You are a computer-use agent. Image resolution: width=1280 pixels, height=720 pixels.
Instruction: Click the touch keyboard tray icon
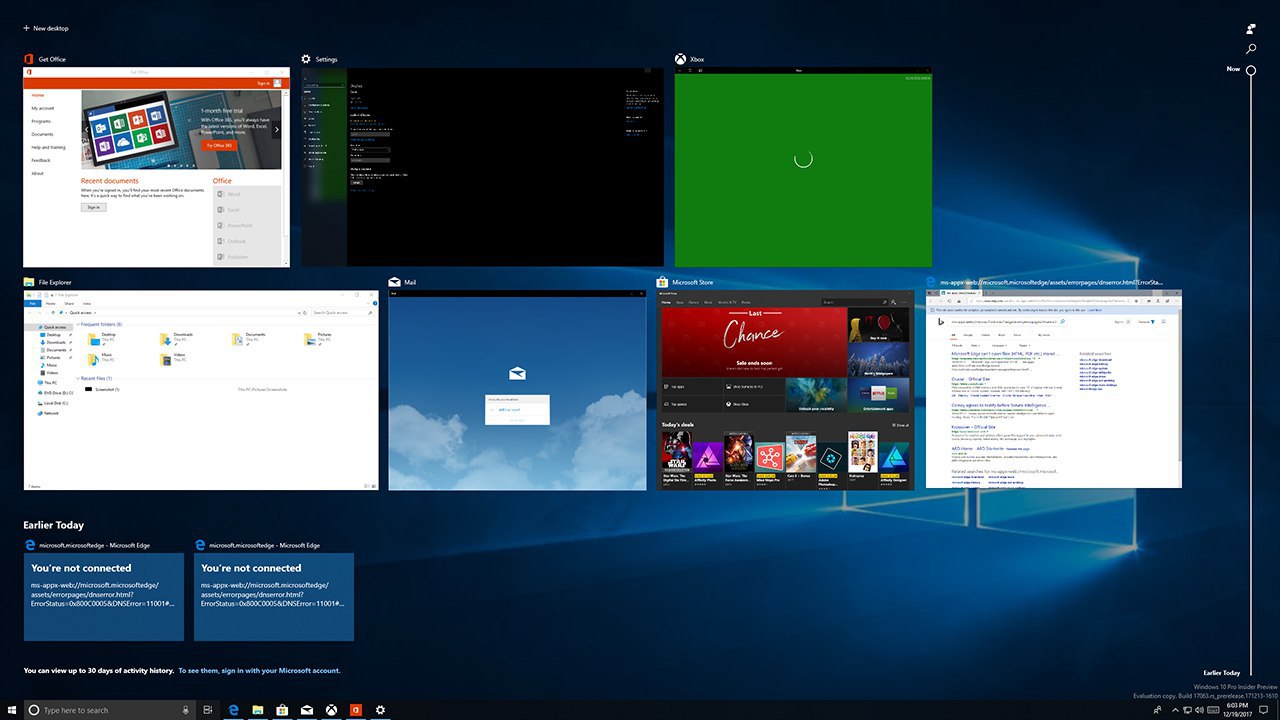click(x=1213, y=710)
